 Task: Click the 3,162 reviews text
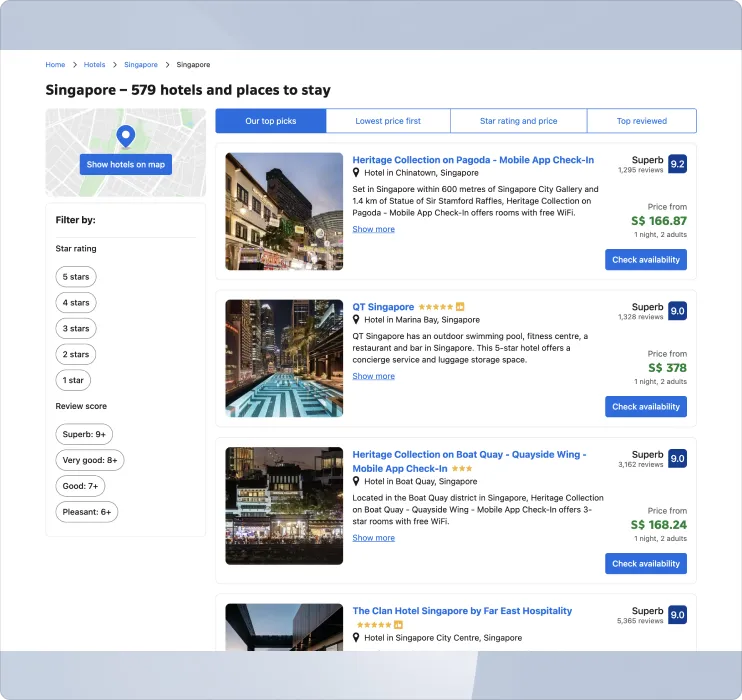(640, 464)
